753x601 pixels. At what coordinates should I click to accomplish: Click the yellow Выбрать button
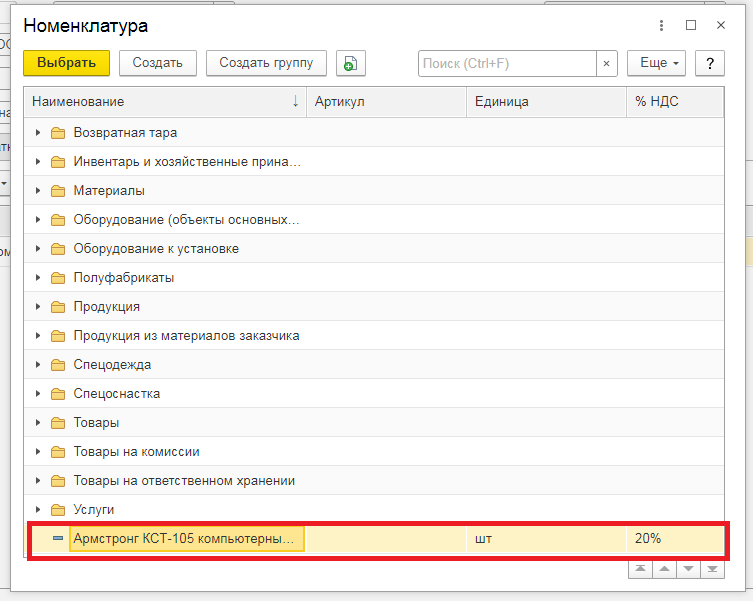tap(66, 63)
